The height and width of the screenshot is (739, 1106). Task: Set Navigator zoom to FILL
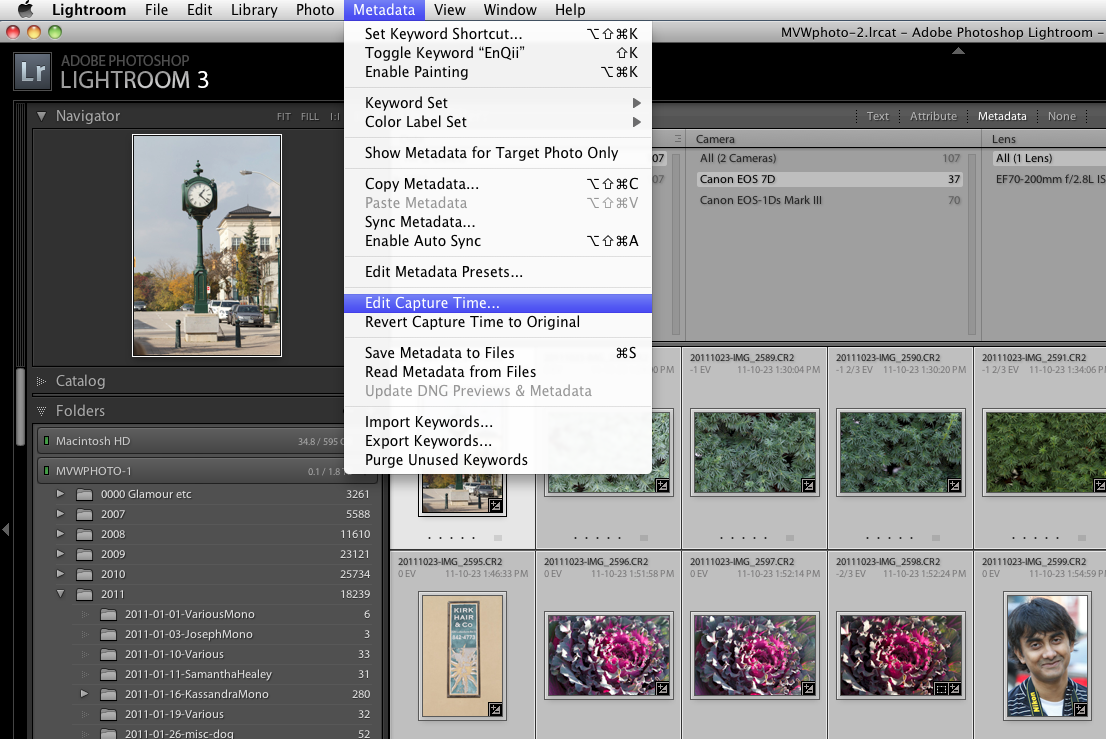pyautogui.click(x=310, y=117)
